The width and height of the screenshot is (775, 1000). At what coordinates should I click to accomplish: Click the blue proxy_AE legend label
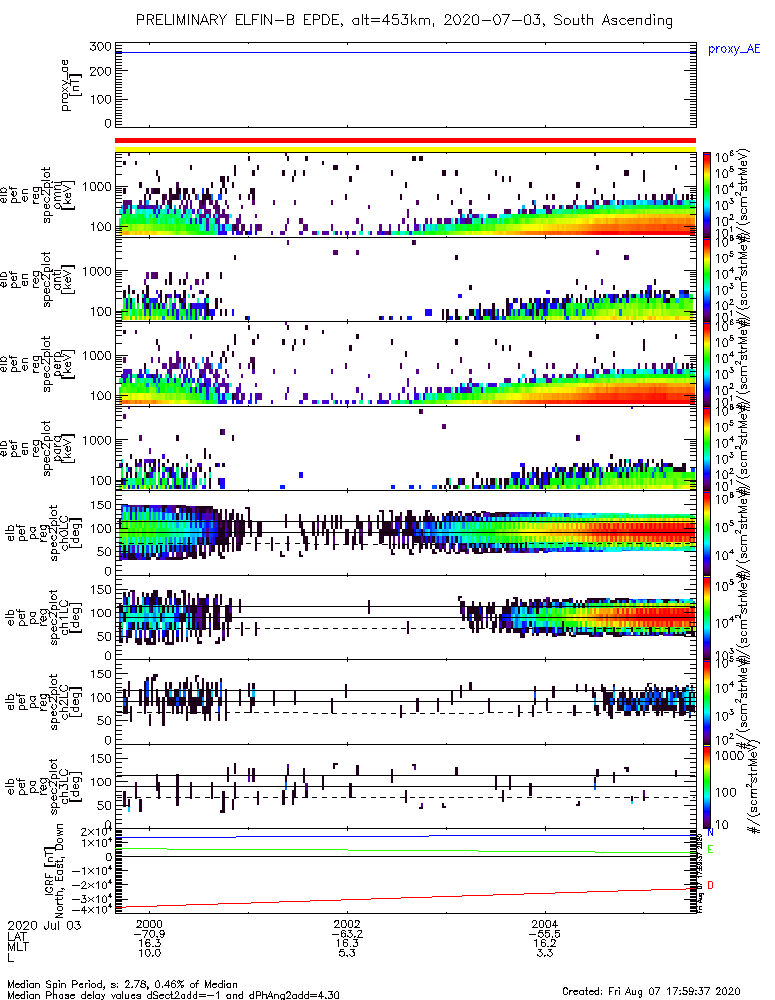pos(734,49)
